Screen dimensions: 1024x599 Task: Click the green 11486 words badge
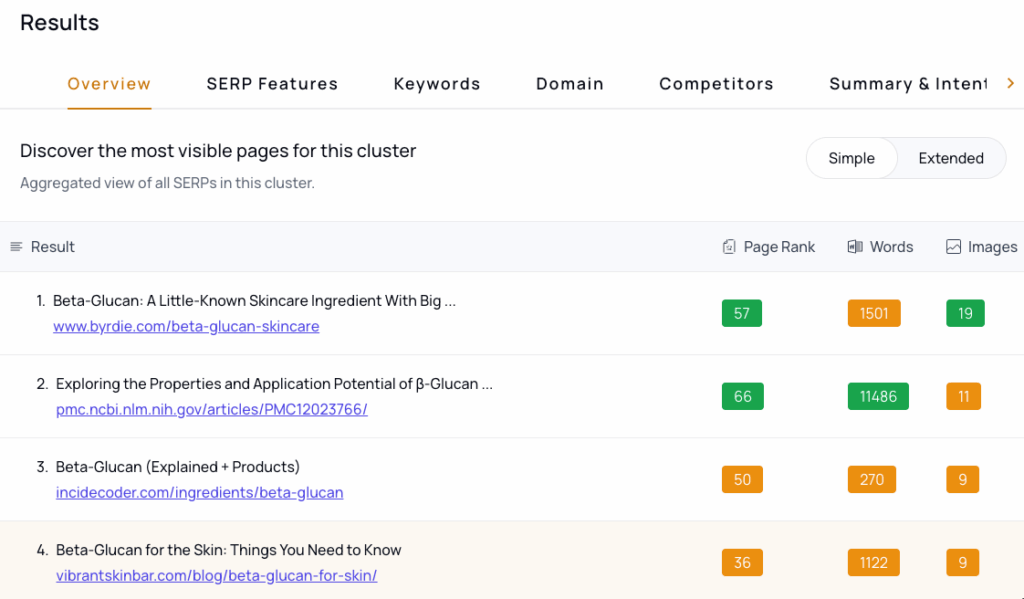click(878, 396)
